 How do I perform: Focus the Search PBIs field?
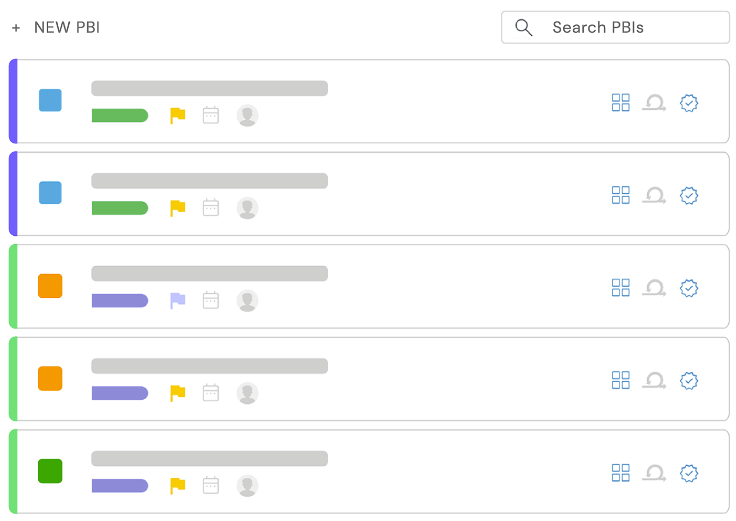pyautogui.click(x=615, y=28)
